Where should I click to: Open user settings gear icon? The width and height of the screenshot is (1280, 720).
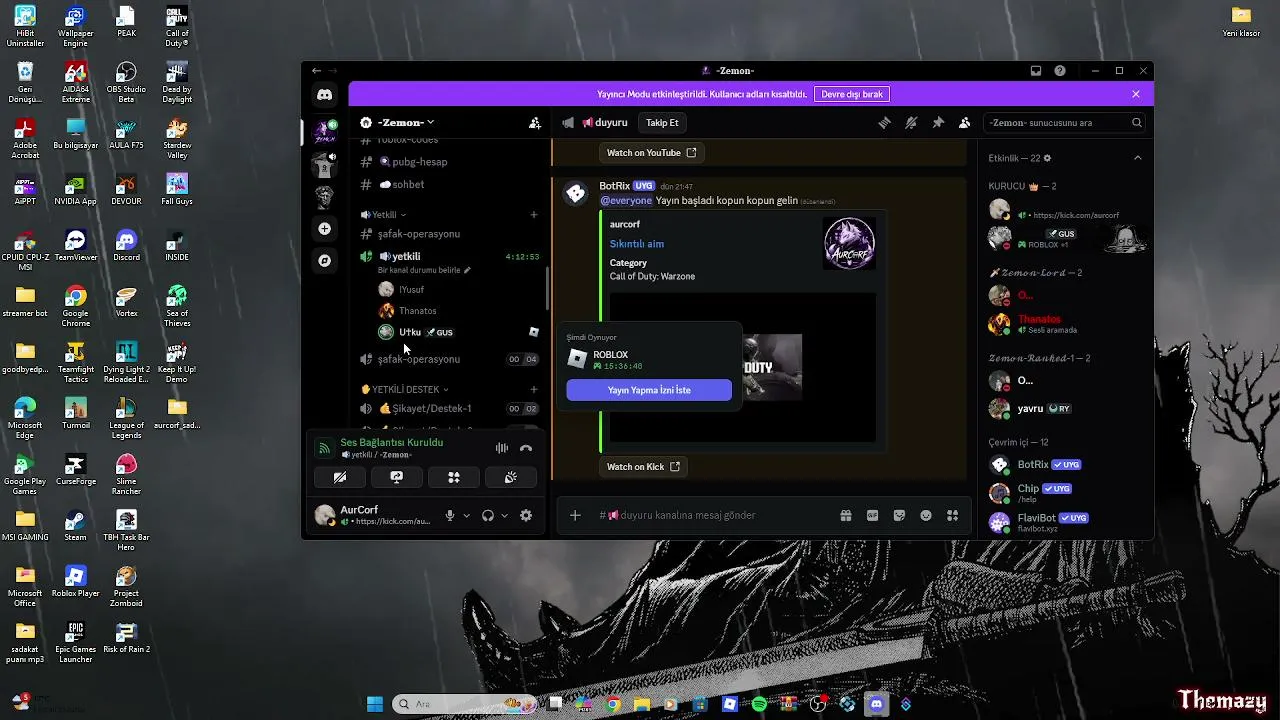[x=526, y=516]
